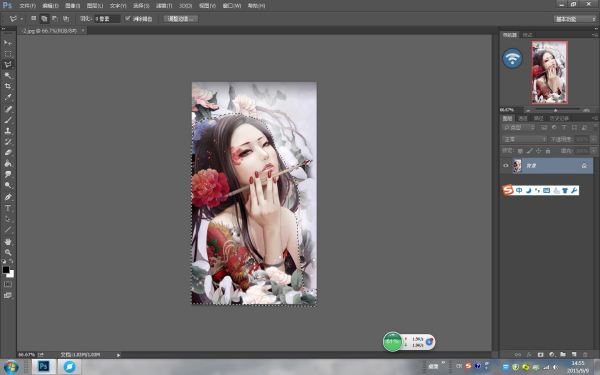Select the Paint Bucket tool
Viewport: 600px width, 375px height.
pos(8,163)
